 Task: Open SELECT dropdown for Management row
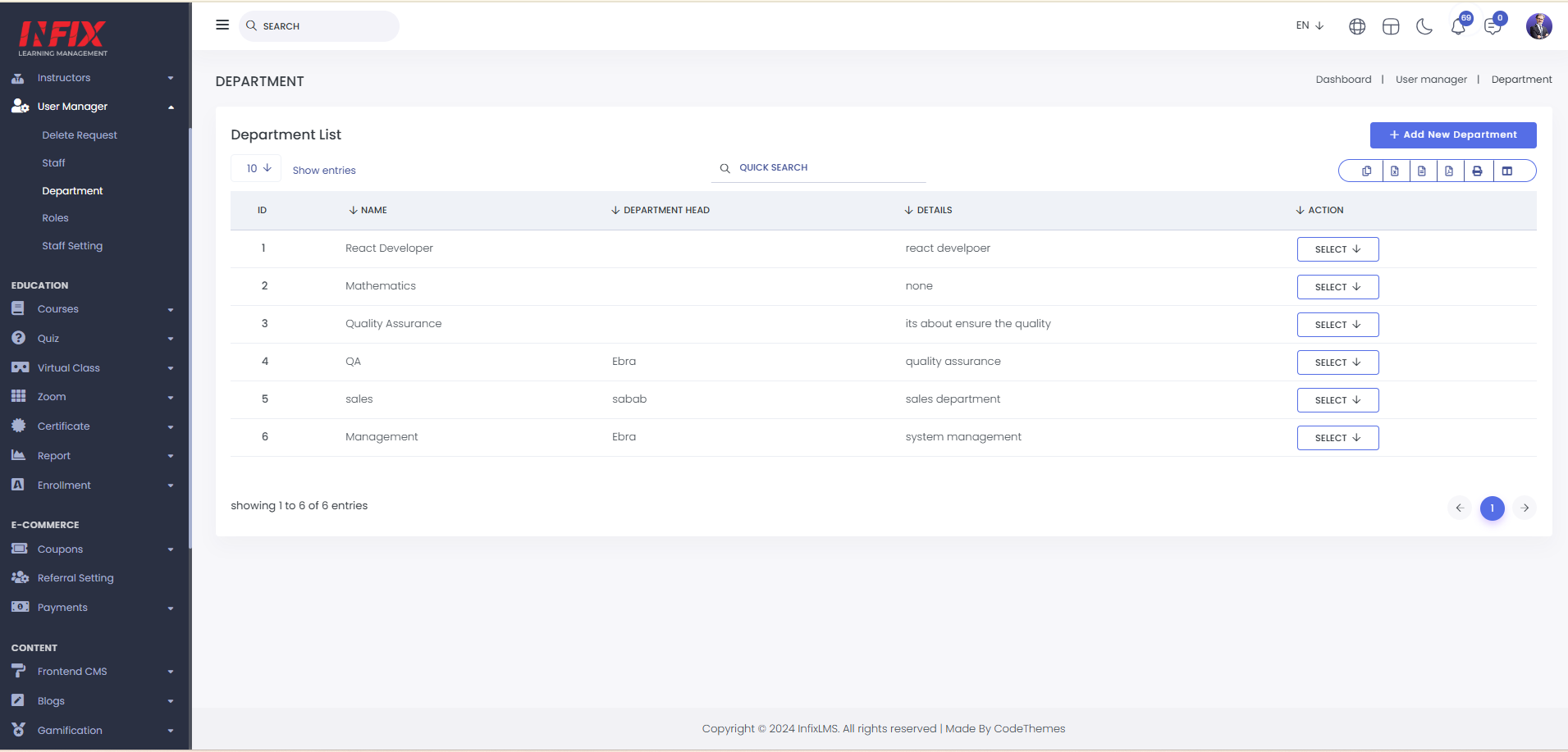1337,438
